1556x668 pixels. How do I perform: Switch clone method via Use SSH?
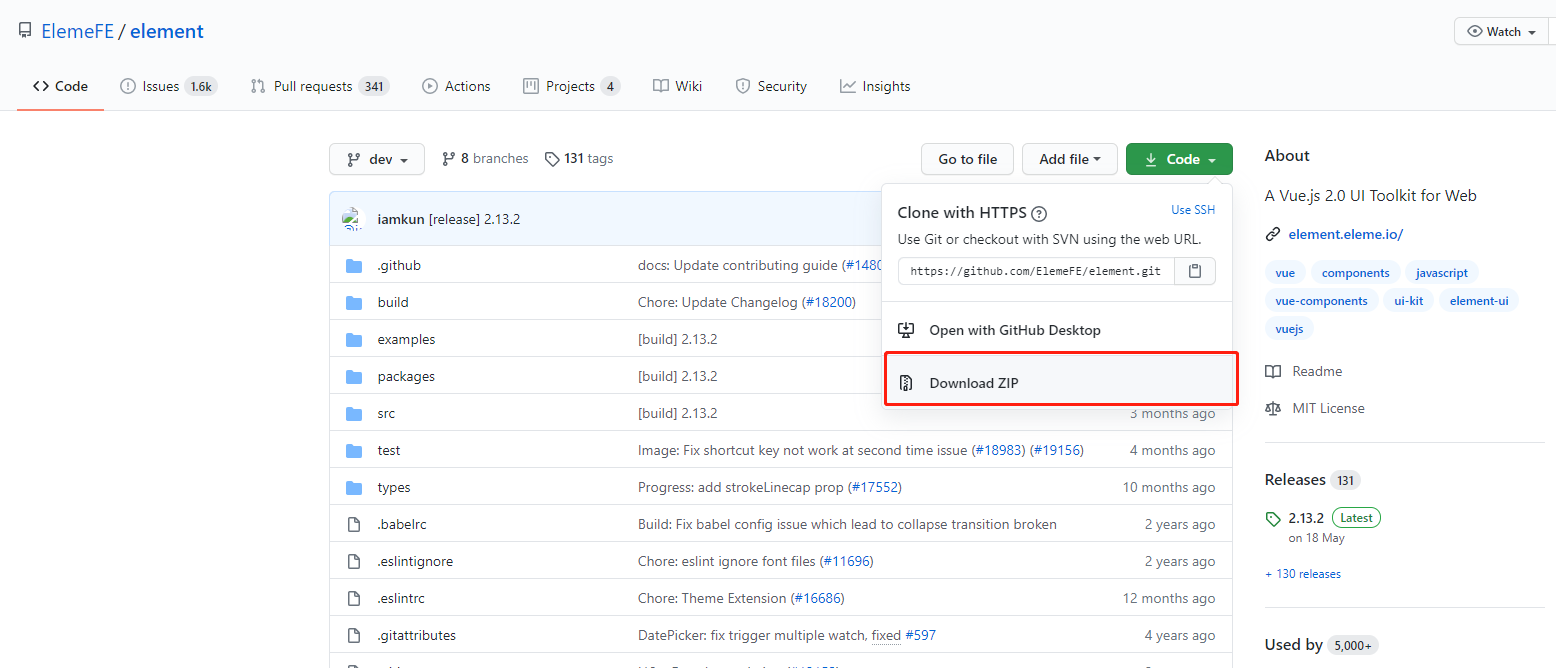[x=1193, y=210]
